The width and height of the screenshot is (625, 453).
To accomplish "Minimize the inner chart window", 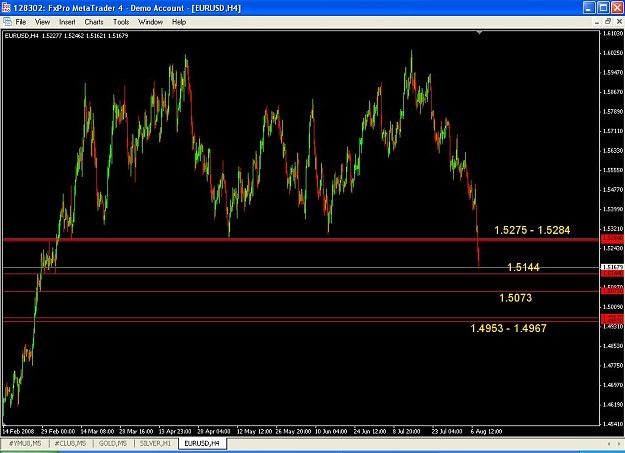I will point(597,22).
